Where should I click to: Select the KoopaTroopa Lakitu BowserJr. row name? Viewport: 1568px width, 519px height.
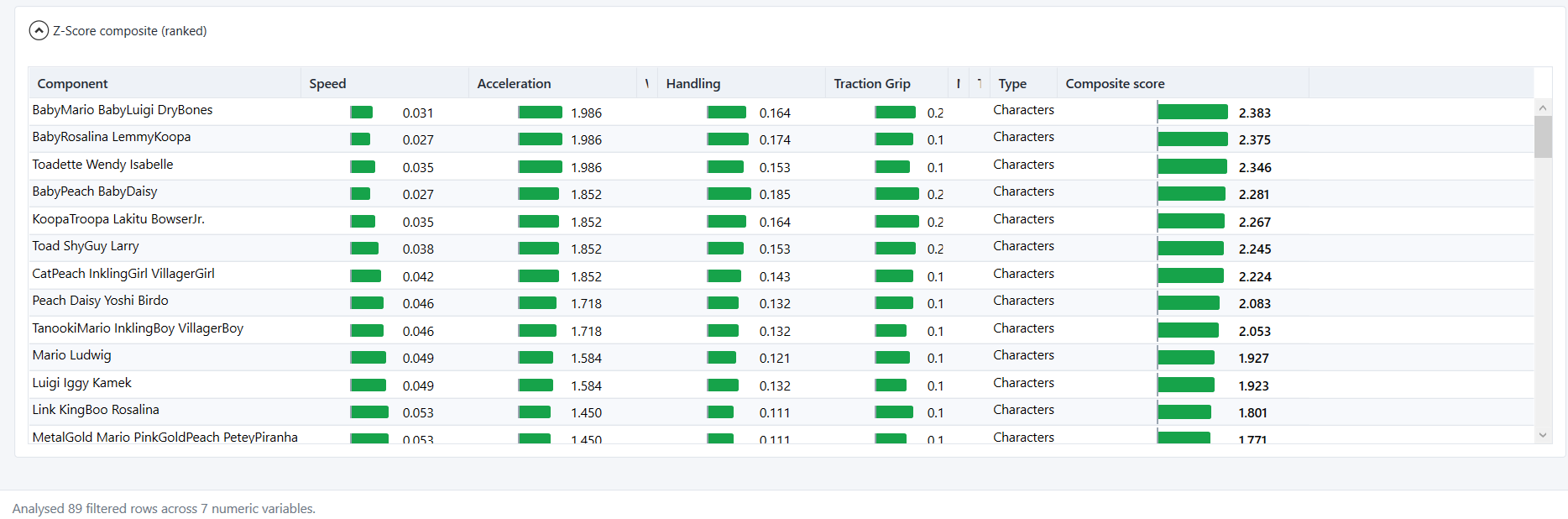[118, 219]
